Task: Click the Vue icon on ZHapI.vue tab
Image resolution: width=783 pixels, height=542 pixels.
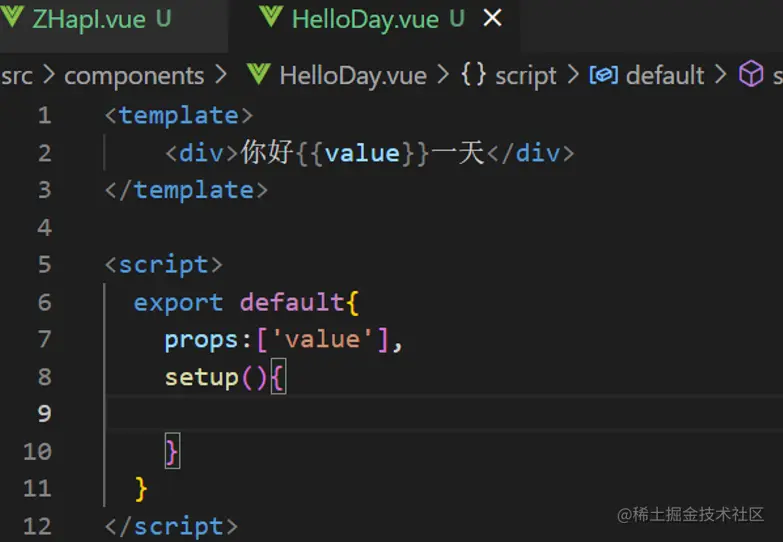Action: [x=14, y=18]
